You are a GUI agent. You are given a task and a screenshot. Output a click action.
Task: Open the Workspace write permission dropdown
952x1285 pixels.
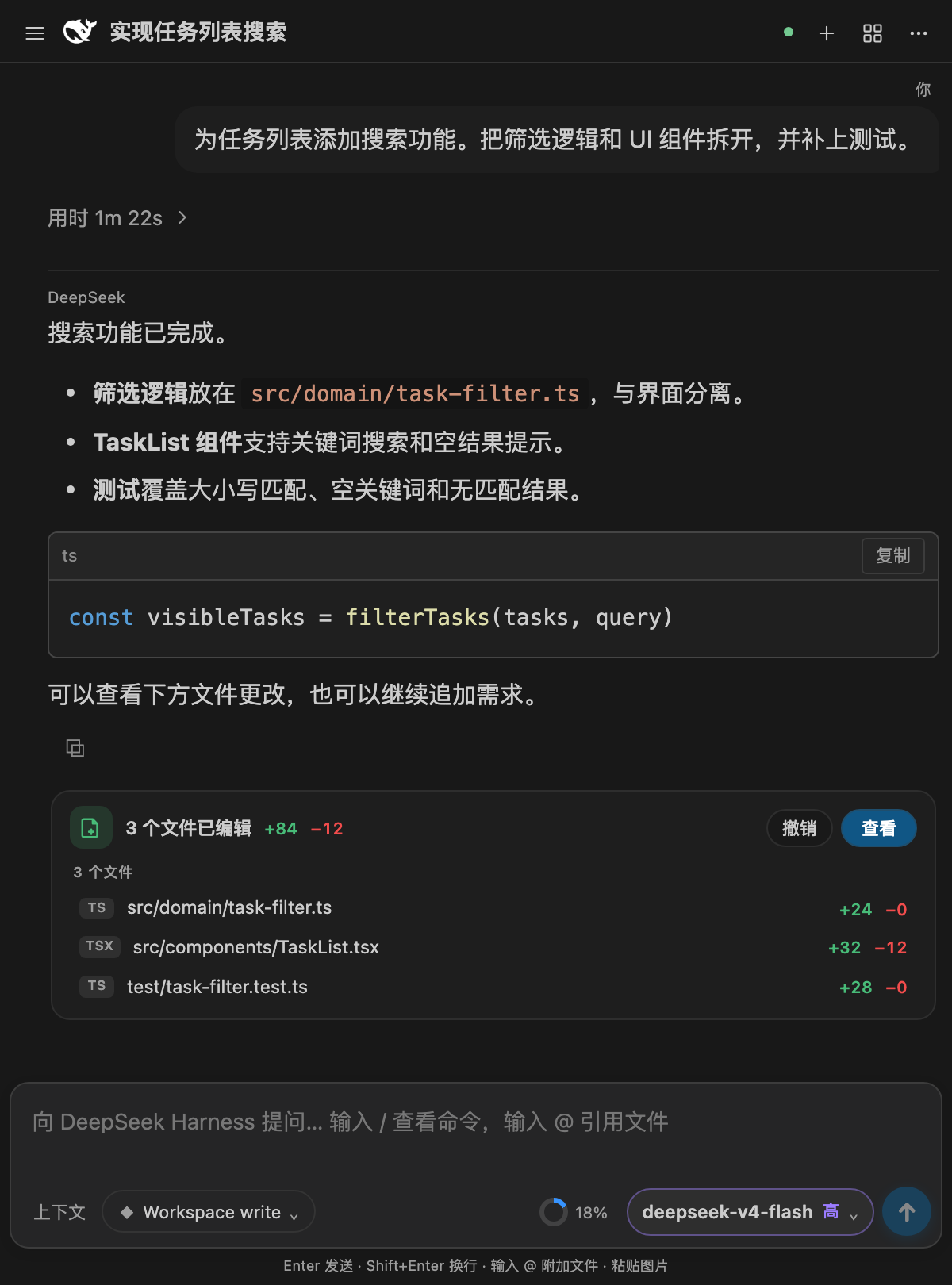click(209, 1212)
